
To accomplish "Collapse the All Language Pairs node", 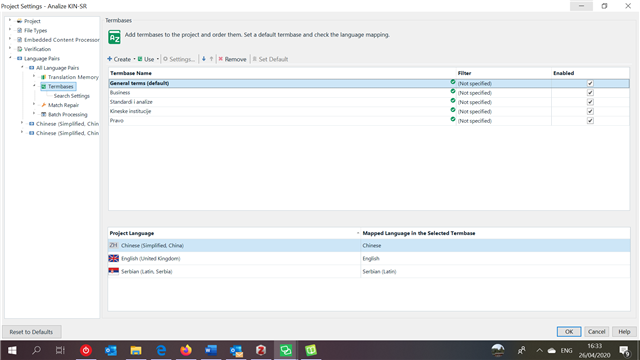I will click(22, 67).
